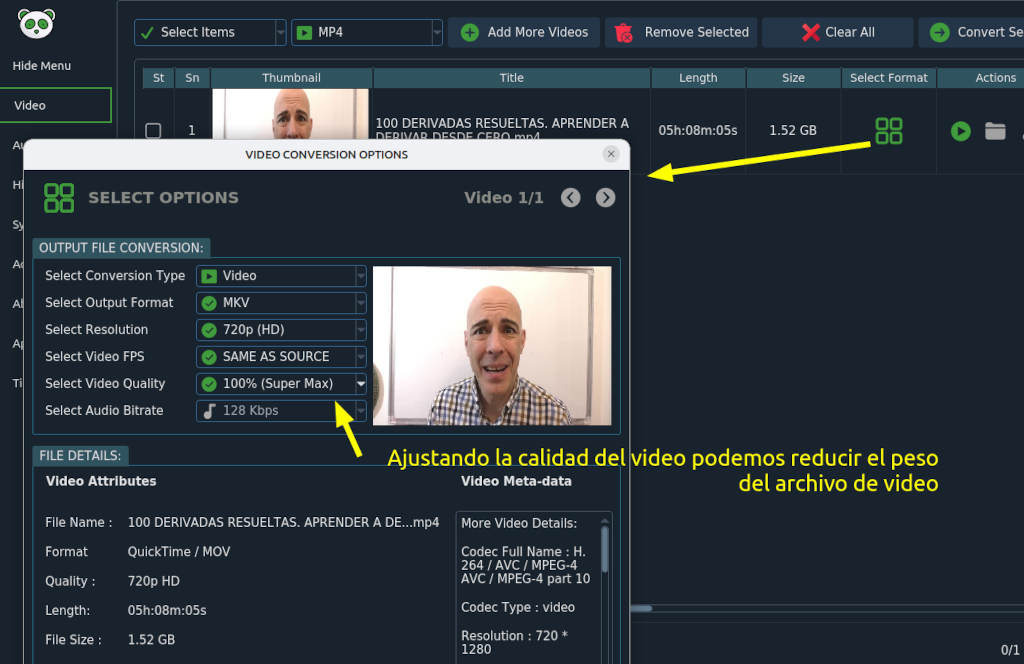
Task: Click the Title column header
Action: point(512,78)
